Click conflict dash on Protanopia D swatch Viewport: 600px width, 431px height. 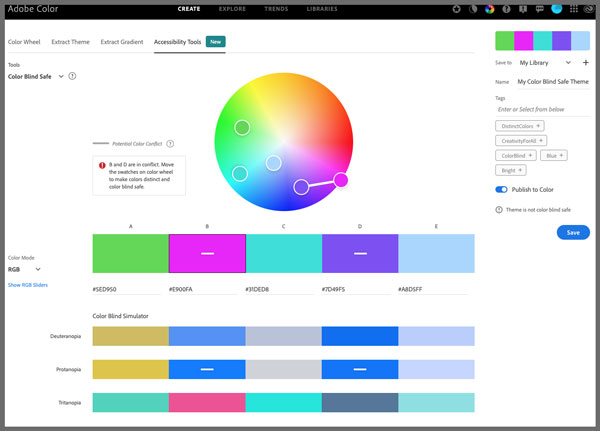click(x=360, y=369)
